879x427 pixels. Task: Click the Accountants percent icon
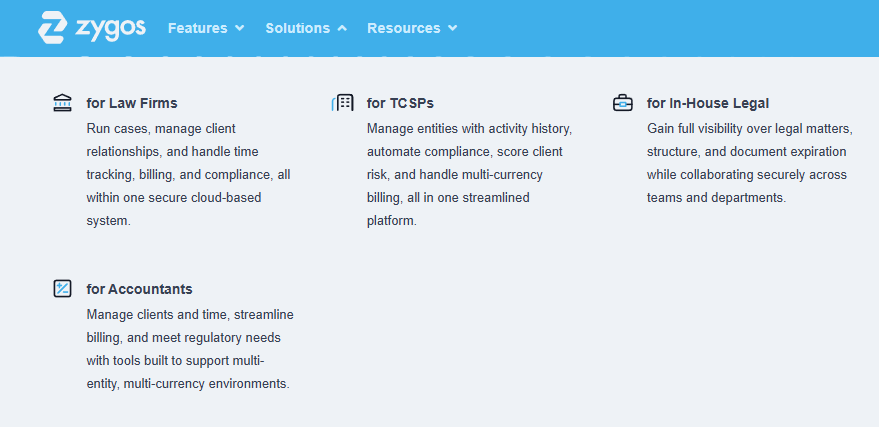click(62, 289)
